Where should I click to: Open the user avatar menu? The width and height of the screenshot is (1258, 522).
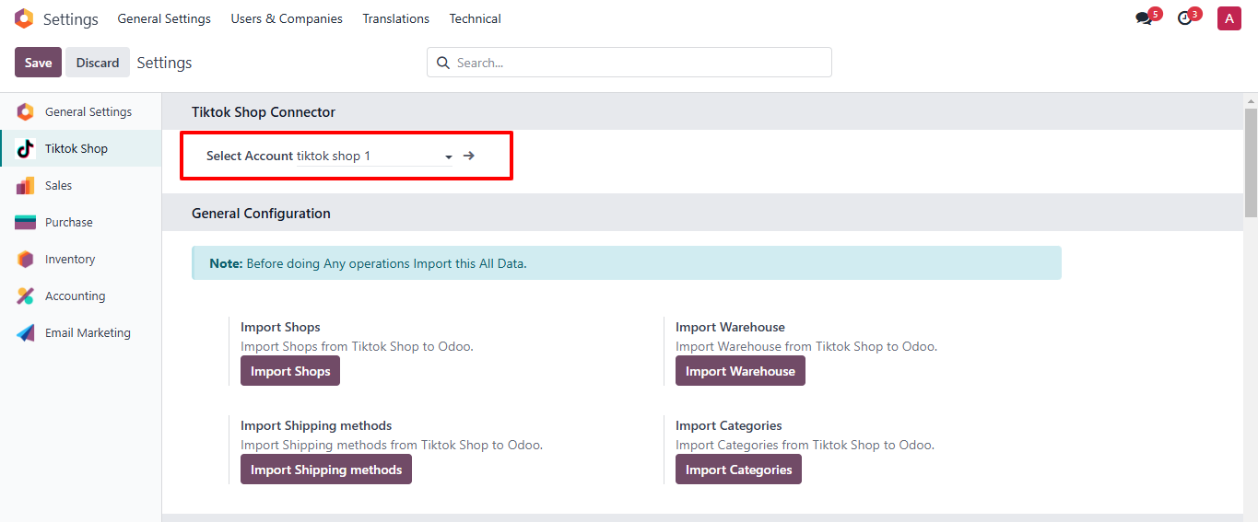[1229, 18]
